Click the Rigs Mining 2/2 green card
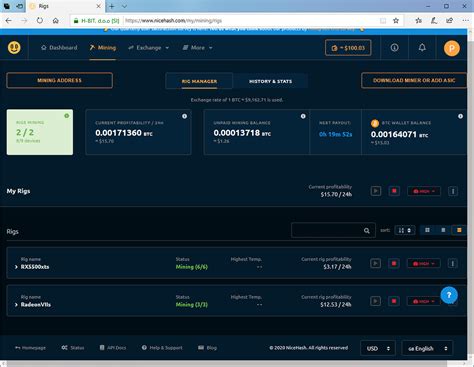Image resolution: width=474 pixels, height=367 pixels. coord(40,132)
